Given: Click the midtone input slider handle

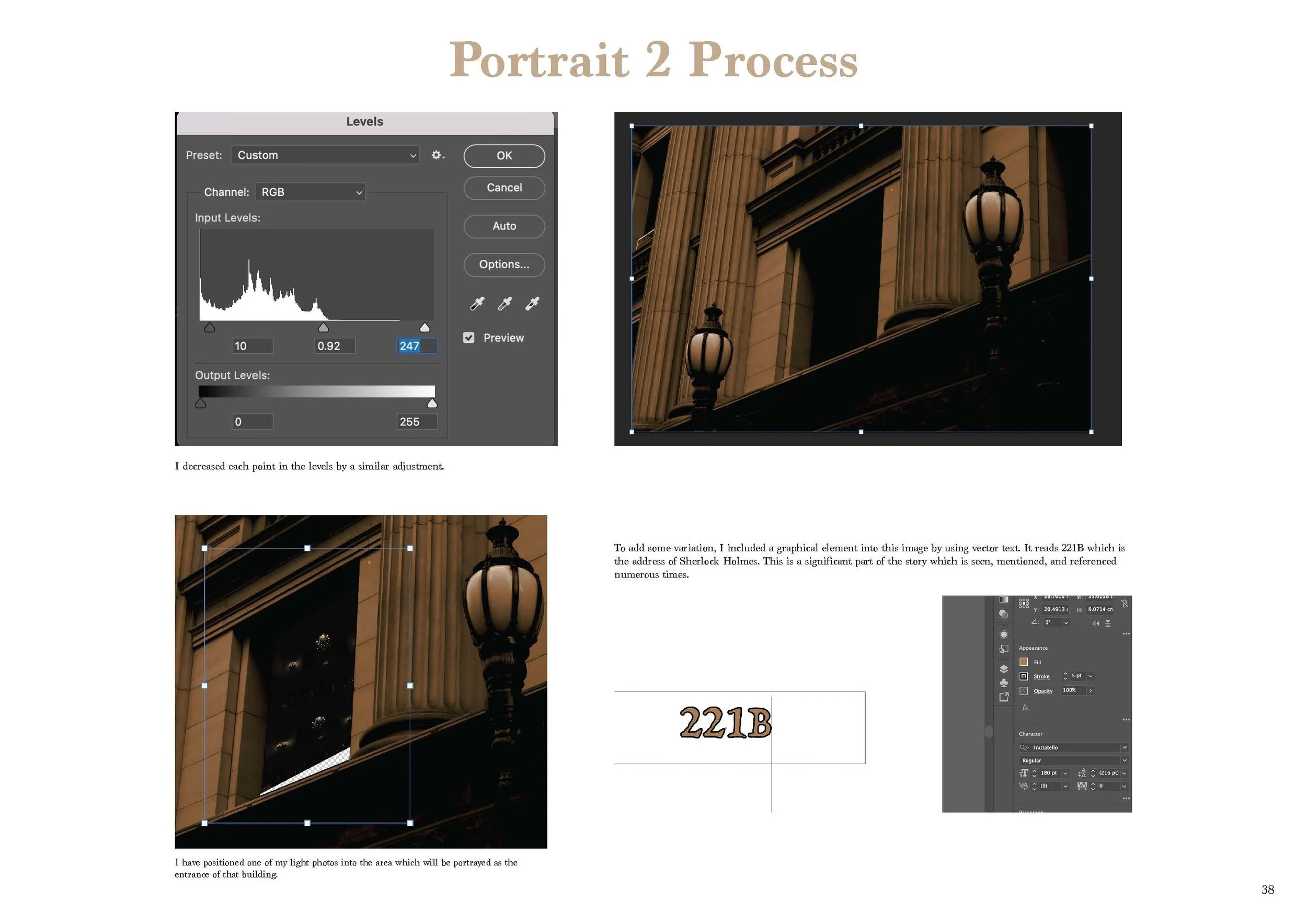Looking at the screenshot, I should 323,328.
